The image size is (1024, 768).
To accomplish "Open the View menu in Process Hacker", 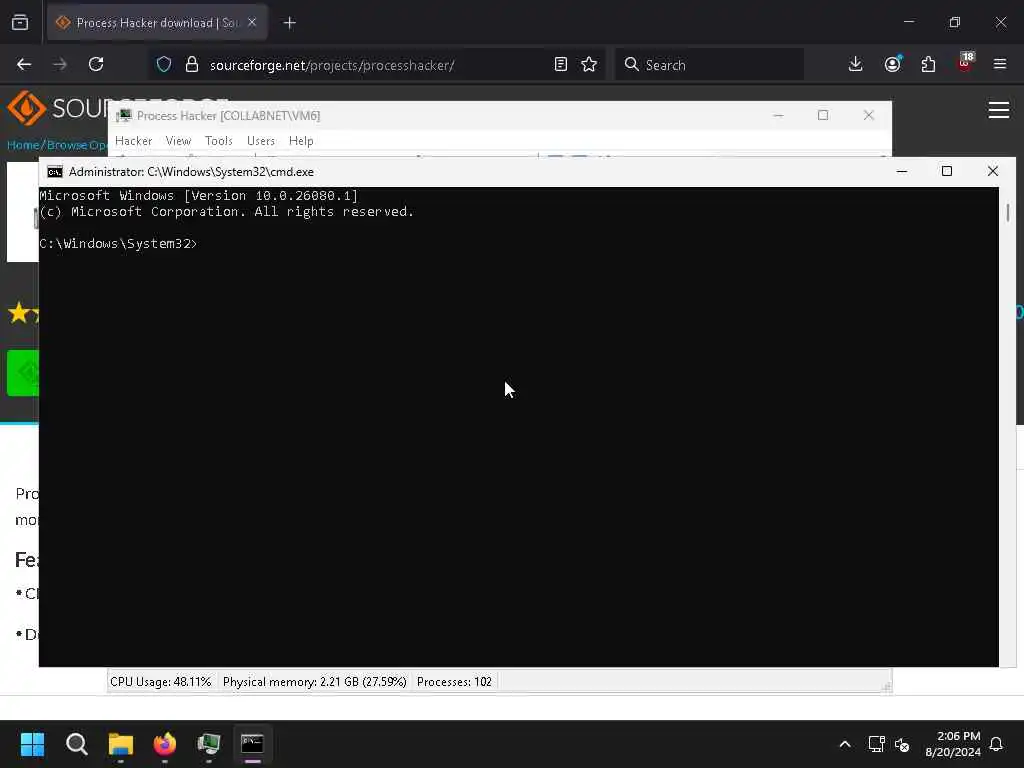I will 178,141.
